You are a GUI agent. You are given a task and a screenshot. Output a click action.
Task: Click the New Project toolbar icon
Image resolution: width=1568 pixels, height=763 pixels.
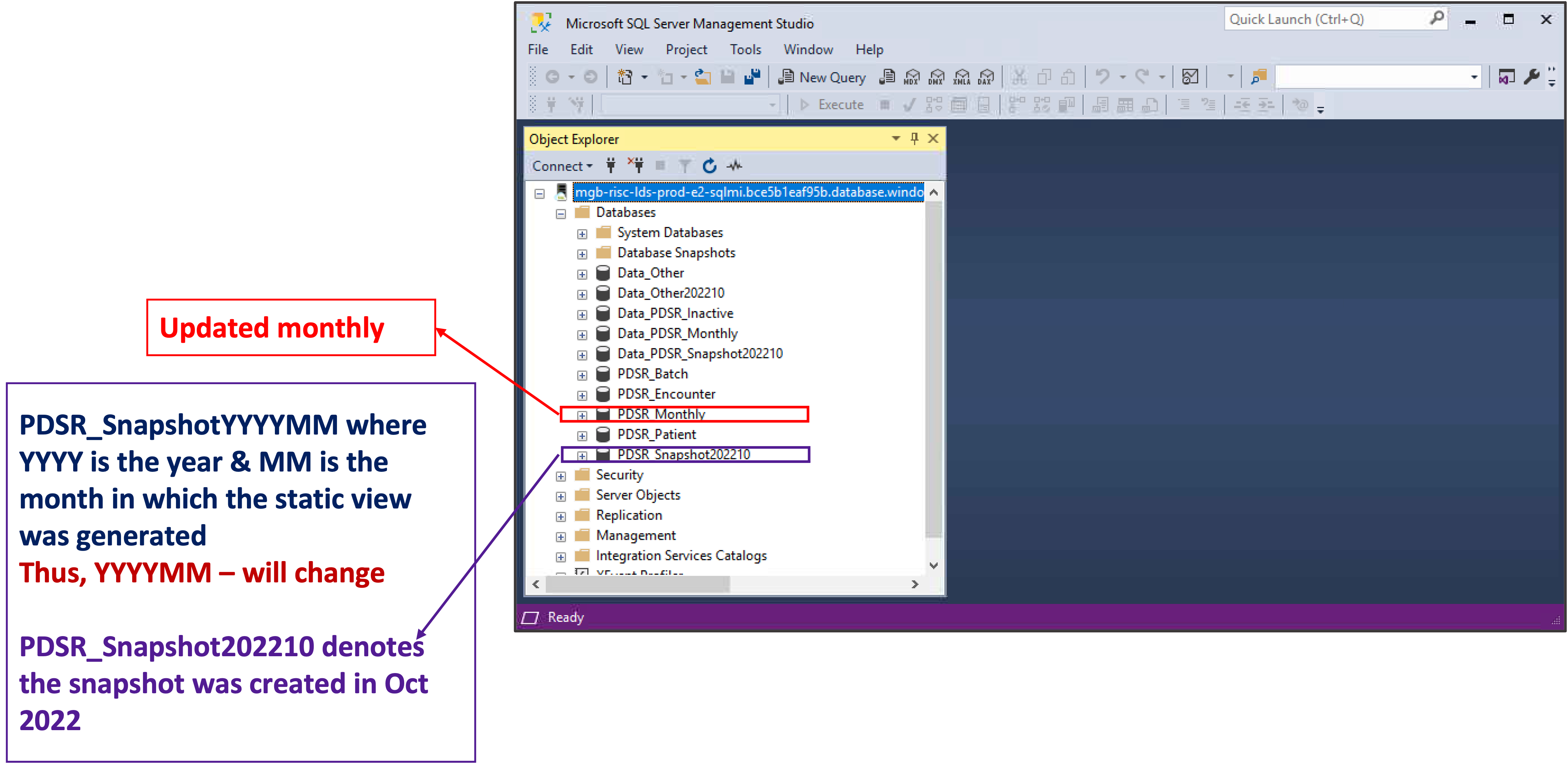coord(625,77)
